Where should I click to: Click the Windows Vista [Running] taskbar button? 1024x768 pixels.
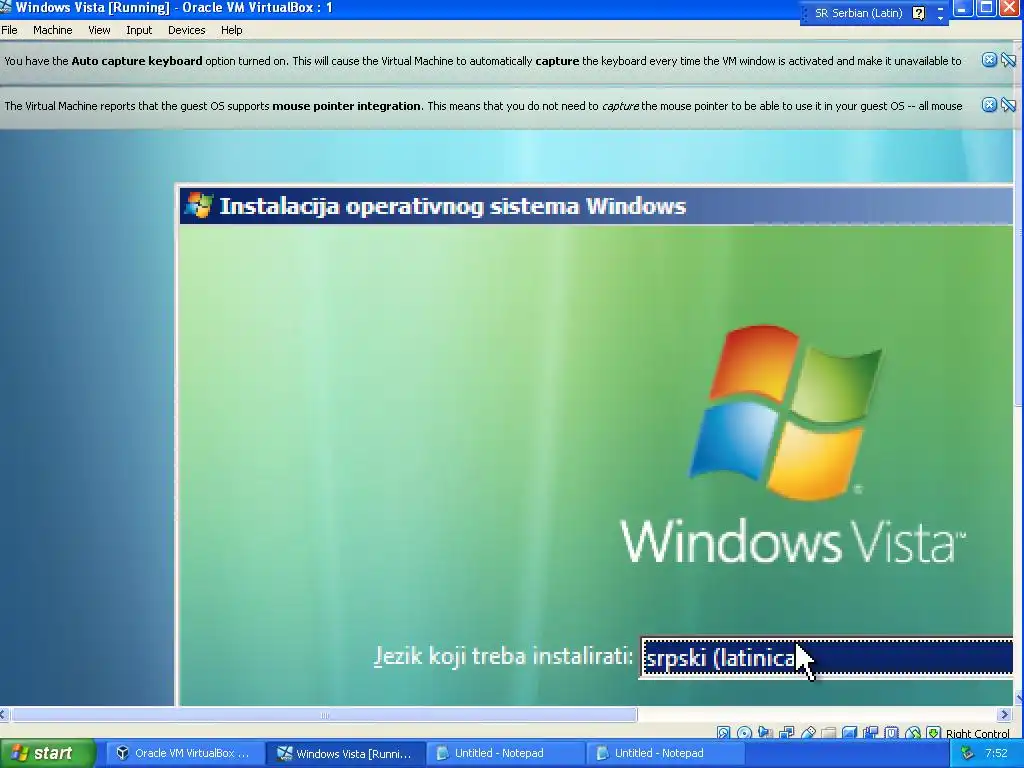point(345,754)
